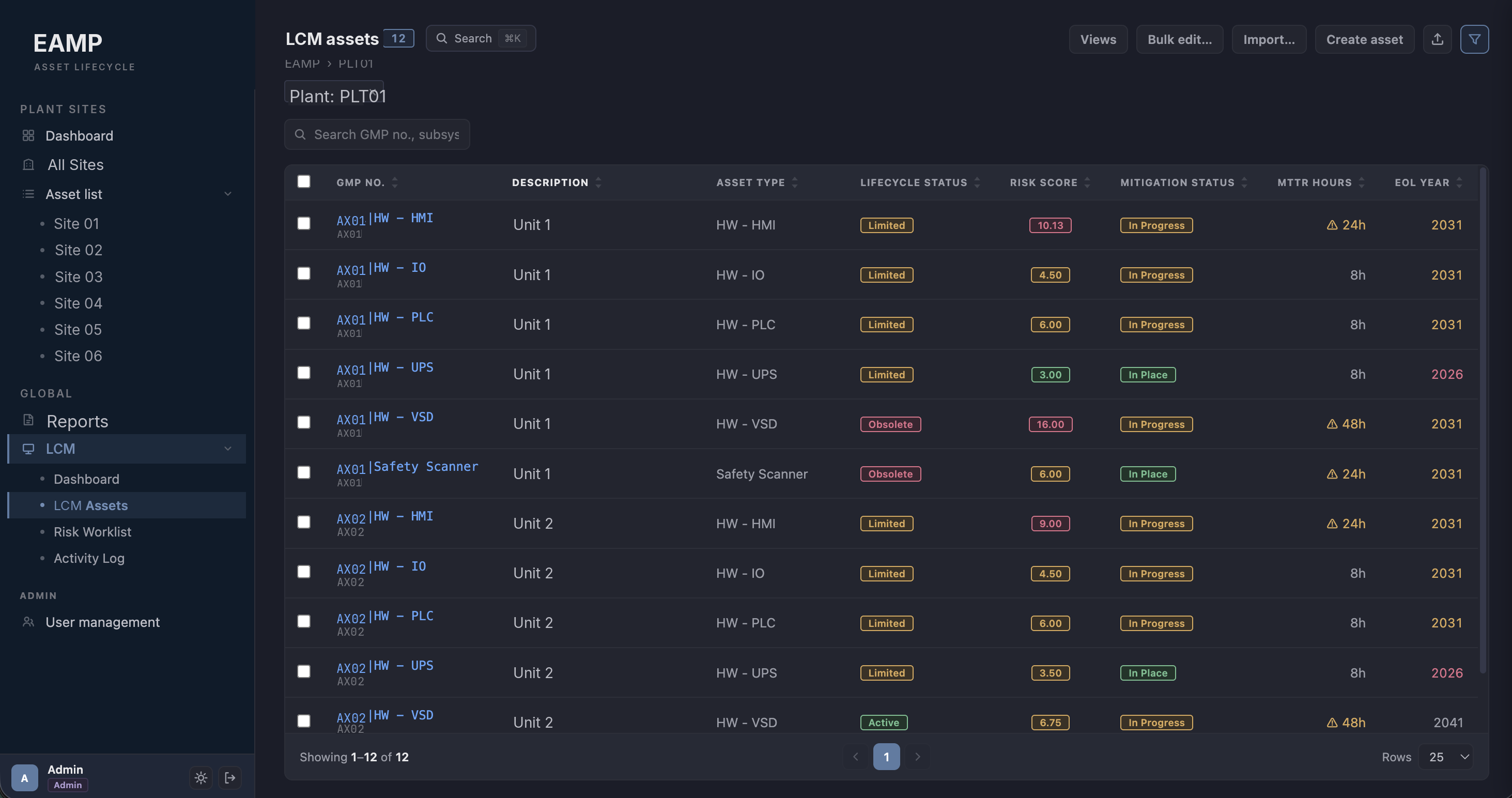This screenshot has width=1512, height=798.
Task: Click page 1 pagination button
Action: 886,756
